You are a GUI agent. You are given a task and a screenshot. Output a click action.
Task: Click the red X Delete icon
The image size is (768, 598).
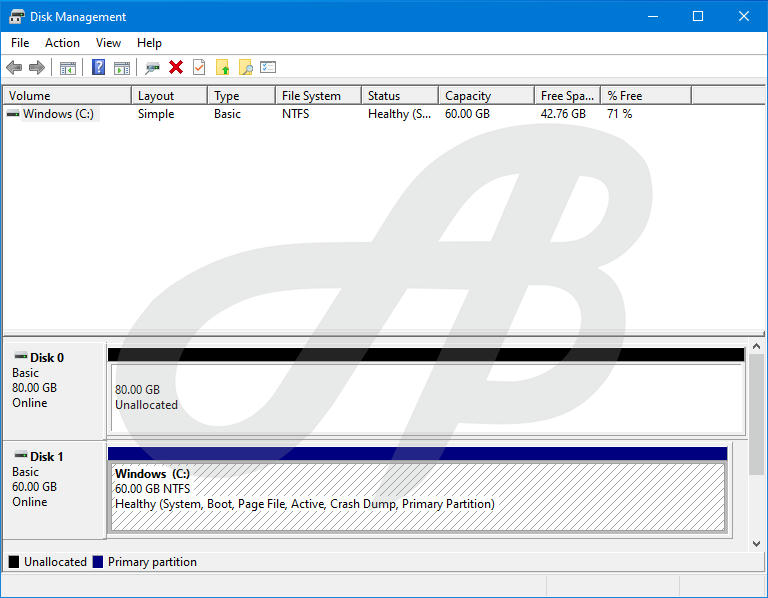point(176,67)
